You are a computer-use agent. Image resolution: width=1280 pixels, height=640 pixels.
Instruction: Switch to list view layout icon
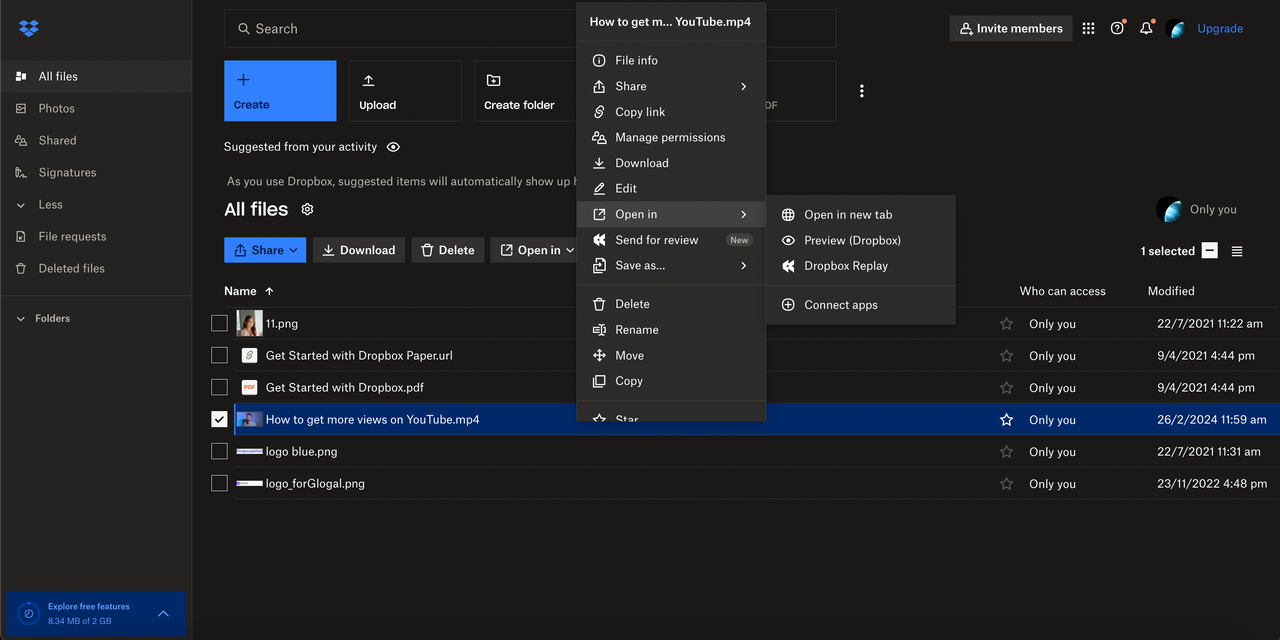point(1237,251)
